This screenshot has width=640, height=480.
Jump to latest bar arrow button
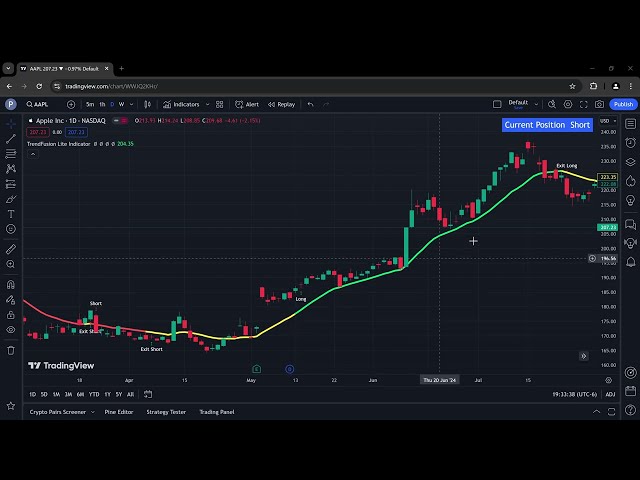tap(584, 356)
